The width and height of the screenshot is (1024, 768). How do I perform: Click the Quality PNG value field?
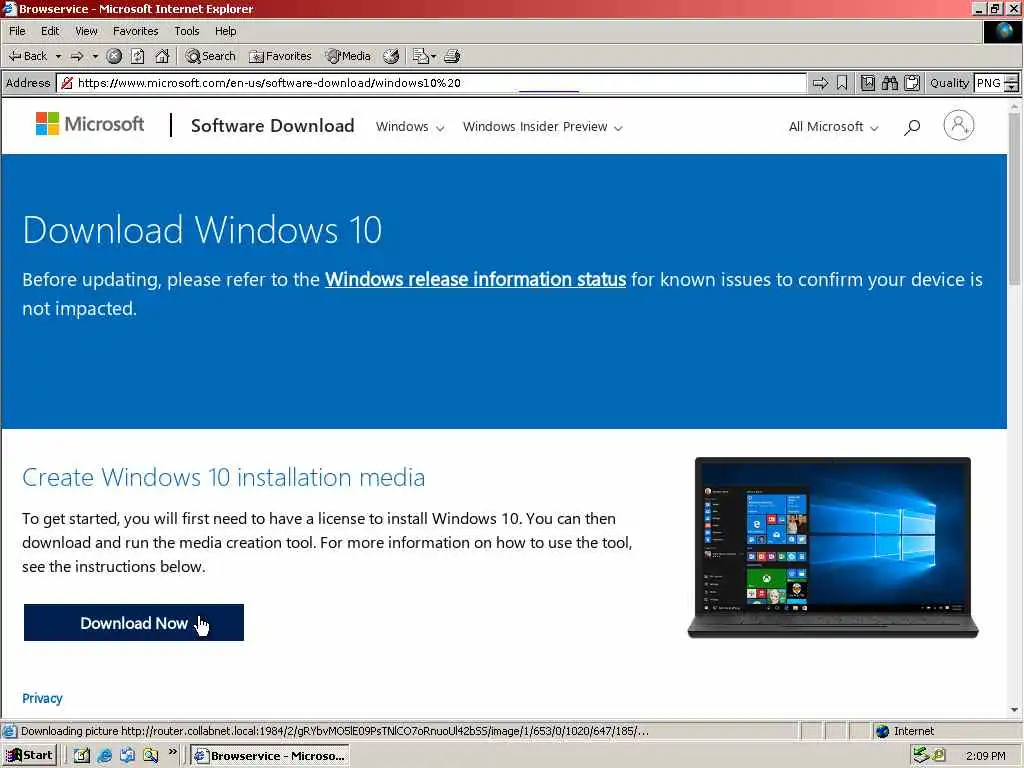(988, 83)
